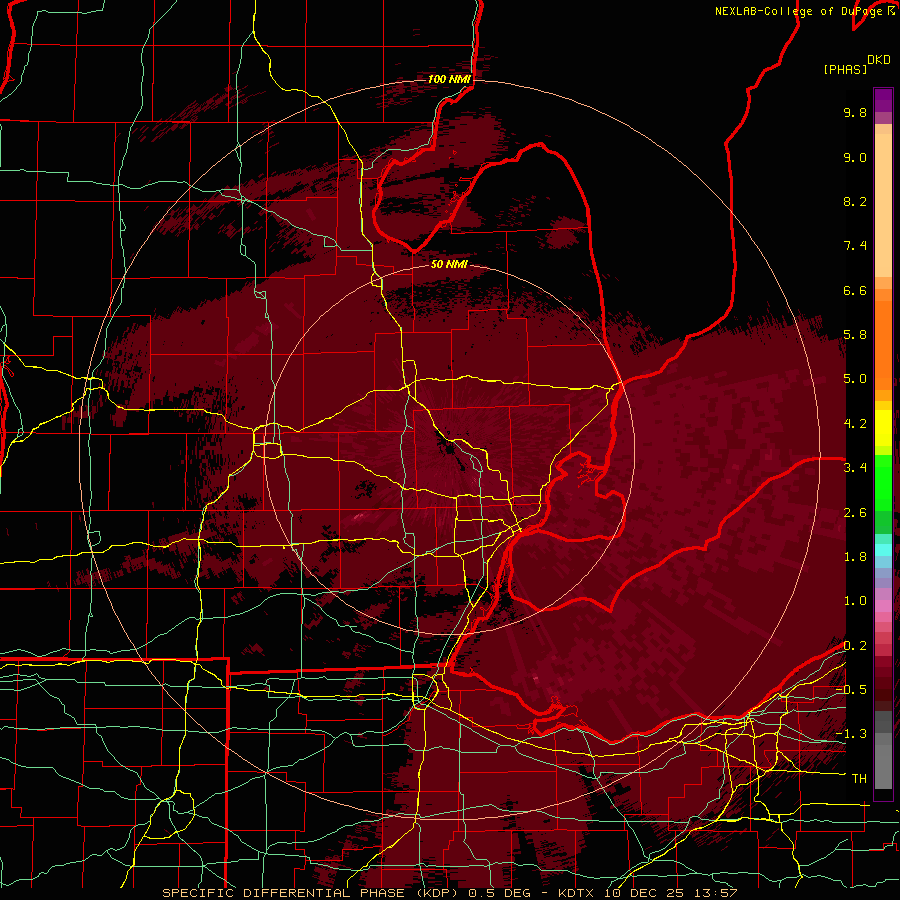Viewport: 900px width, 900px height.
Task: Select the 5.0 scale value
Action: (855, 379)
